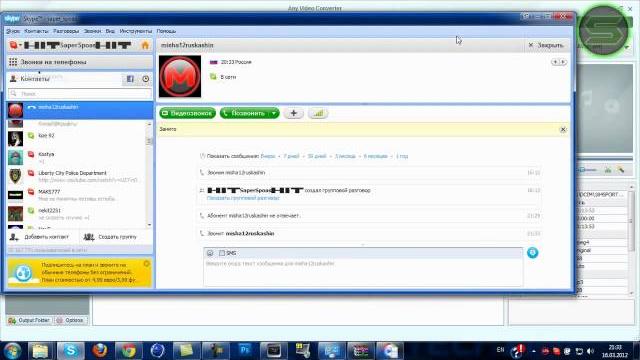Click the EN language indicator
The width and height of the screenshot is (640, 360).
(x=500, y=350)
